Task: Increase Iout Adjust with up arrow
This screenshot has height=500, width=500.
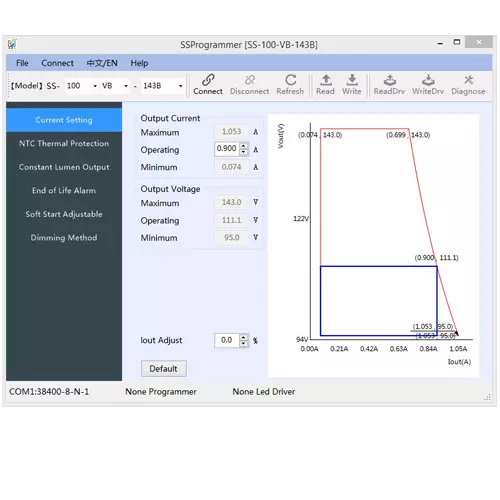Action: pyautogui.click(x=244, y=337)
